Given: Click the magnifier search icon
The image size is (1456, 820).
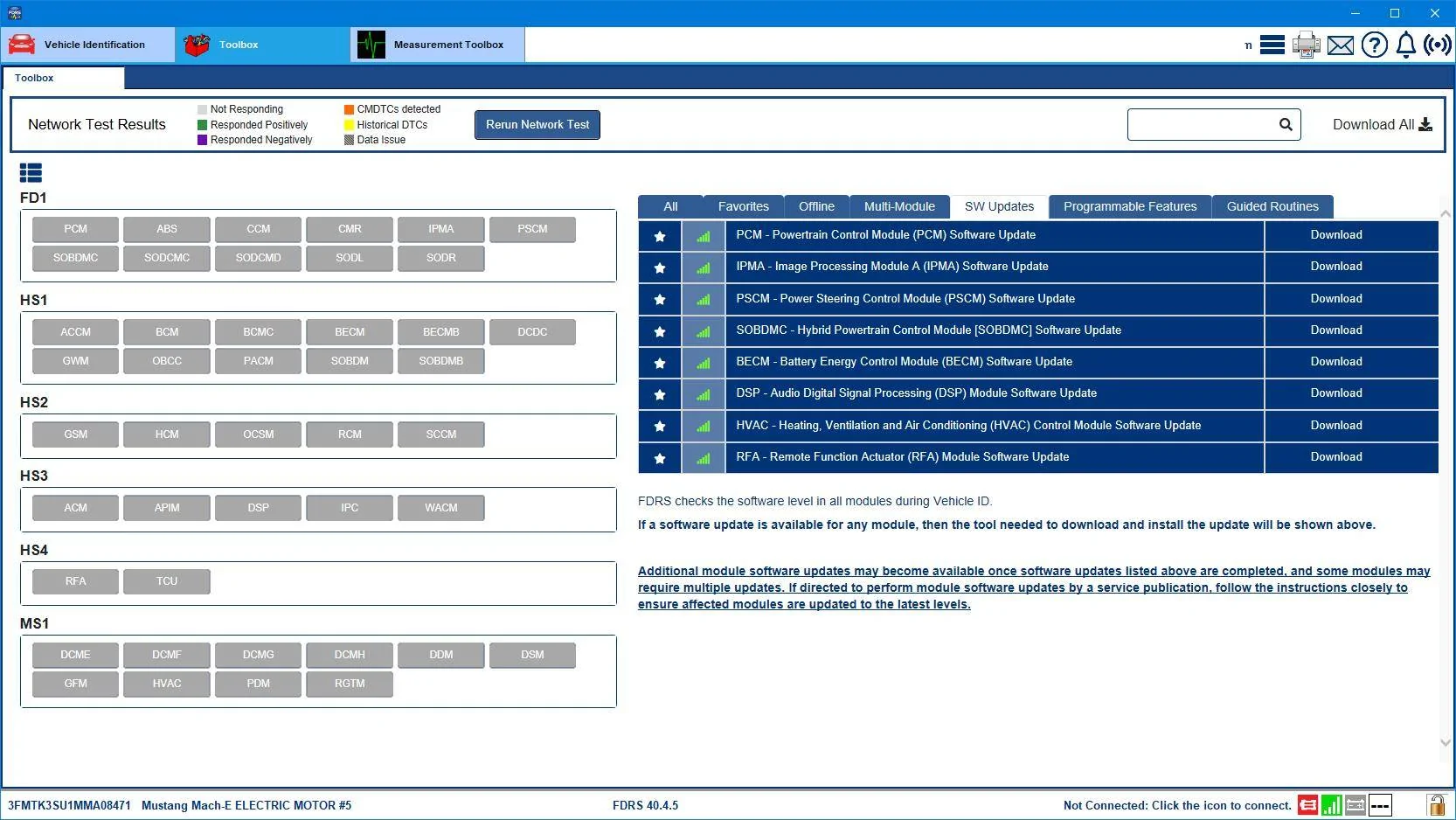Looking at the screenshot, I should [x=1286, y=124].
